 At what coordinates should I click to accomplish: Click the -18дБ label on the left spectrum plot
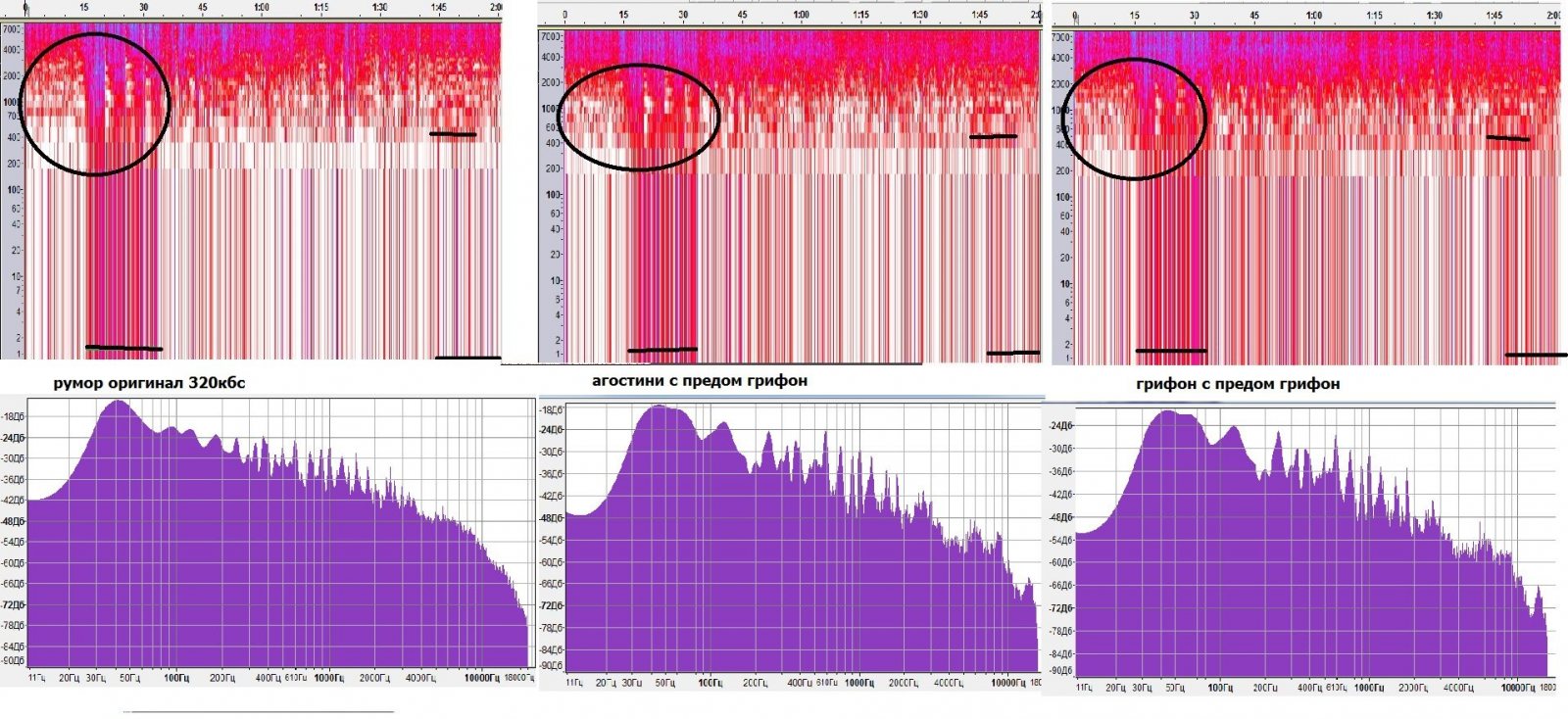(x=13, y=416)
